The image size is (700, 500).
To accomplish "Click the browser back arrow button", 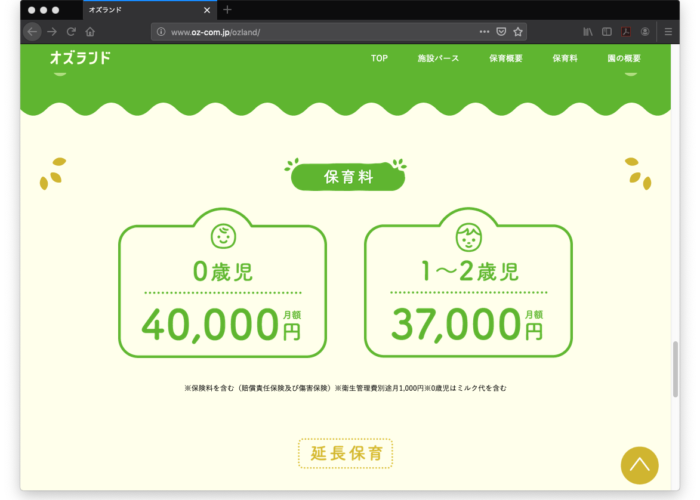I will pos(32,32).
